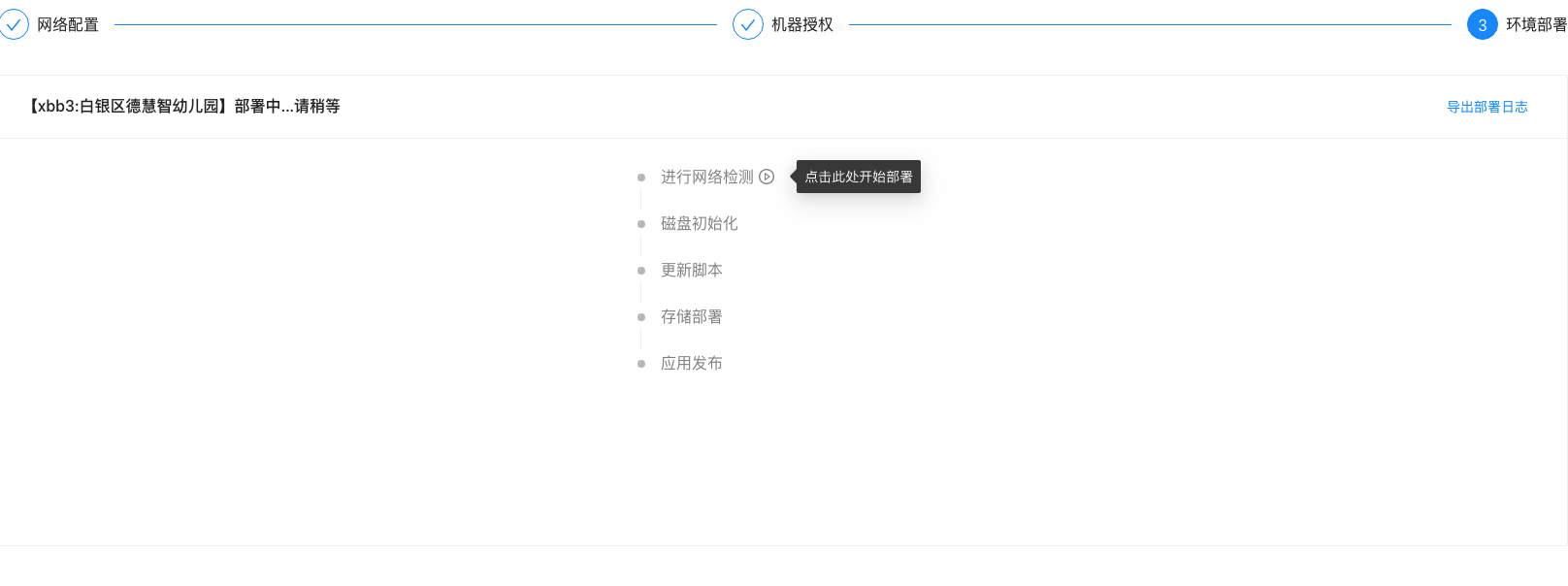Image resolution: width=1568 pixels, height=586 pixels.
Task: Select the 机器授权 step label
Action: pyautogui.click(x=802, y=24)
